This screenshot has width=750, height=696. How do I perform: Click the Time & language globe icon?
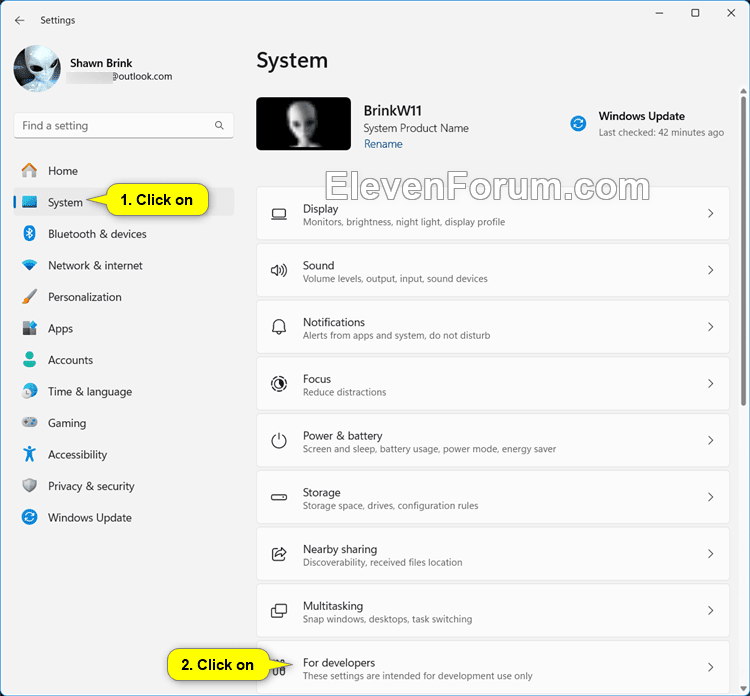pyautogui.click(x=29, y=391)
